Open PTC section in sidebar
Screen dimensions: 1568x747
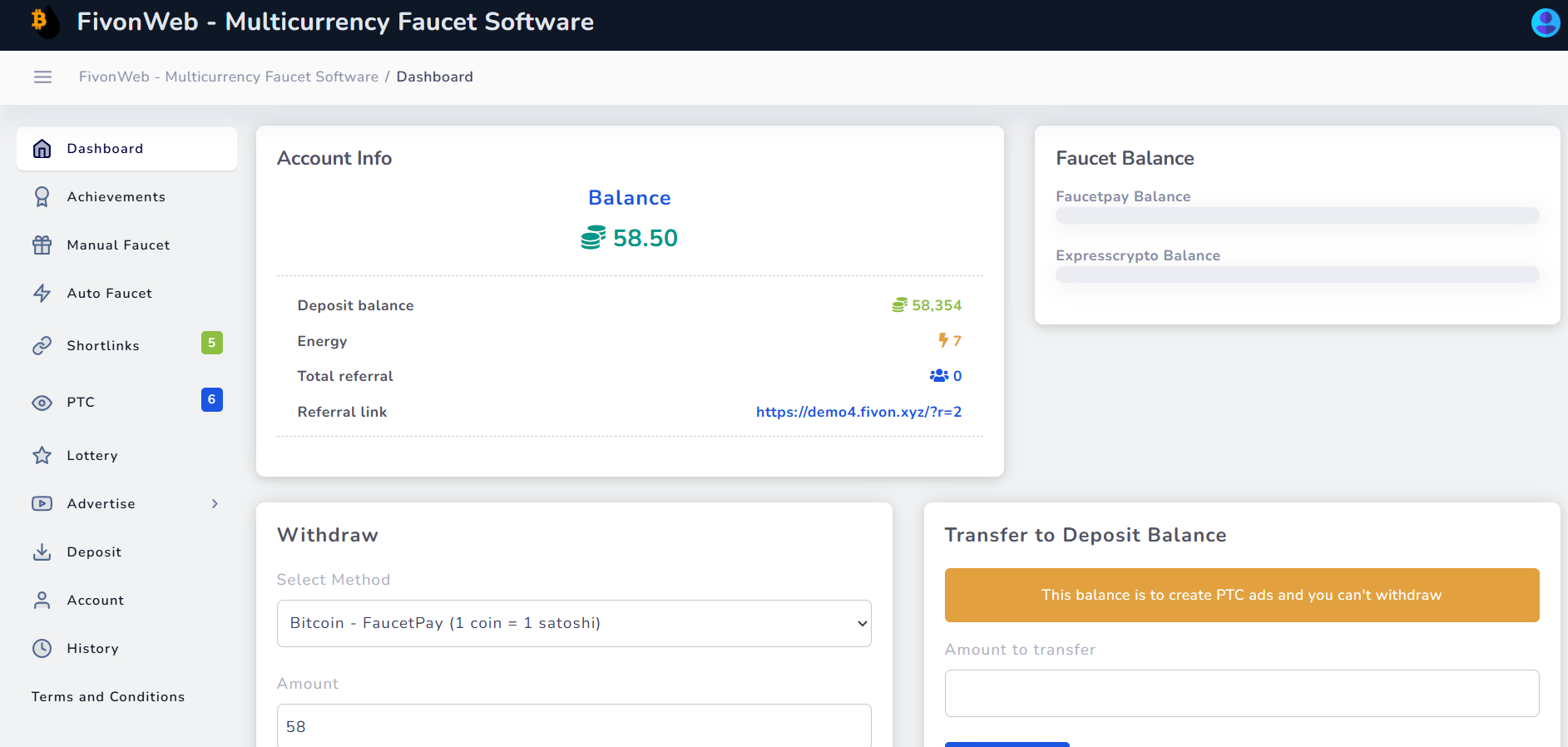click(81, 403)
